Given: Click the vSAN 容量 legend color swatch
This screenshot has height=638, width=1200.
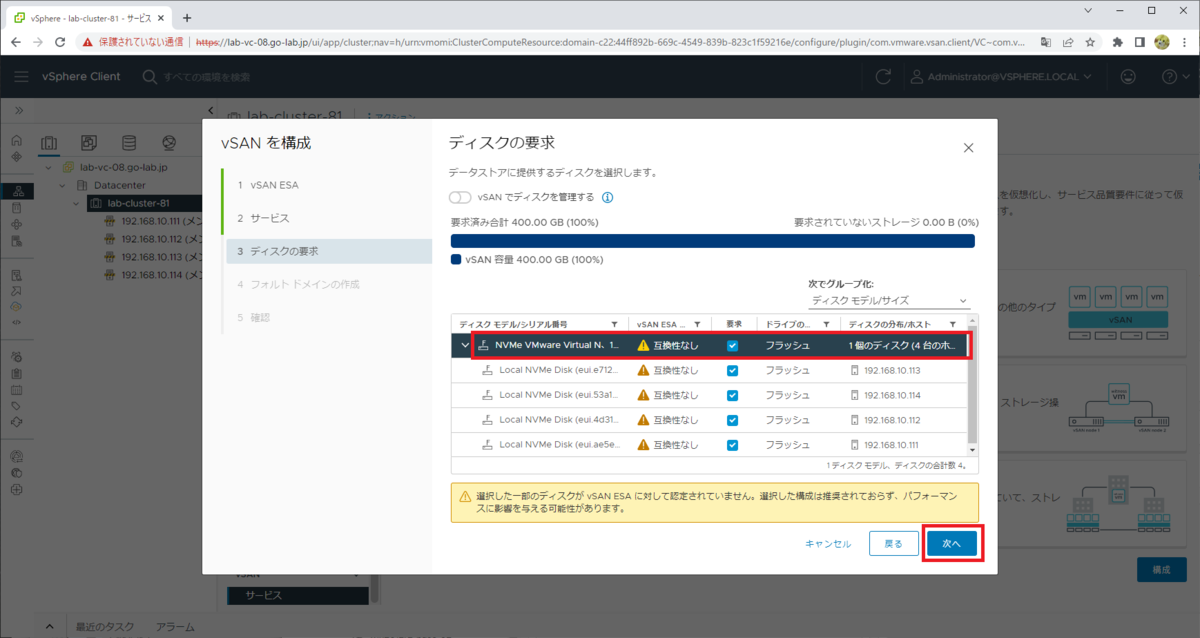Looking at the screenshot, I should [456, 259].
